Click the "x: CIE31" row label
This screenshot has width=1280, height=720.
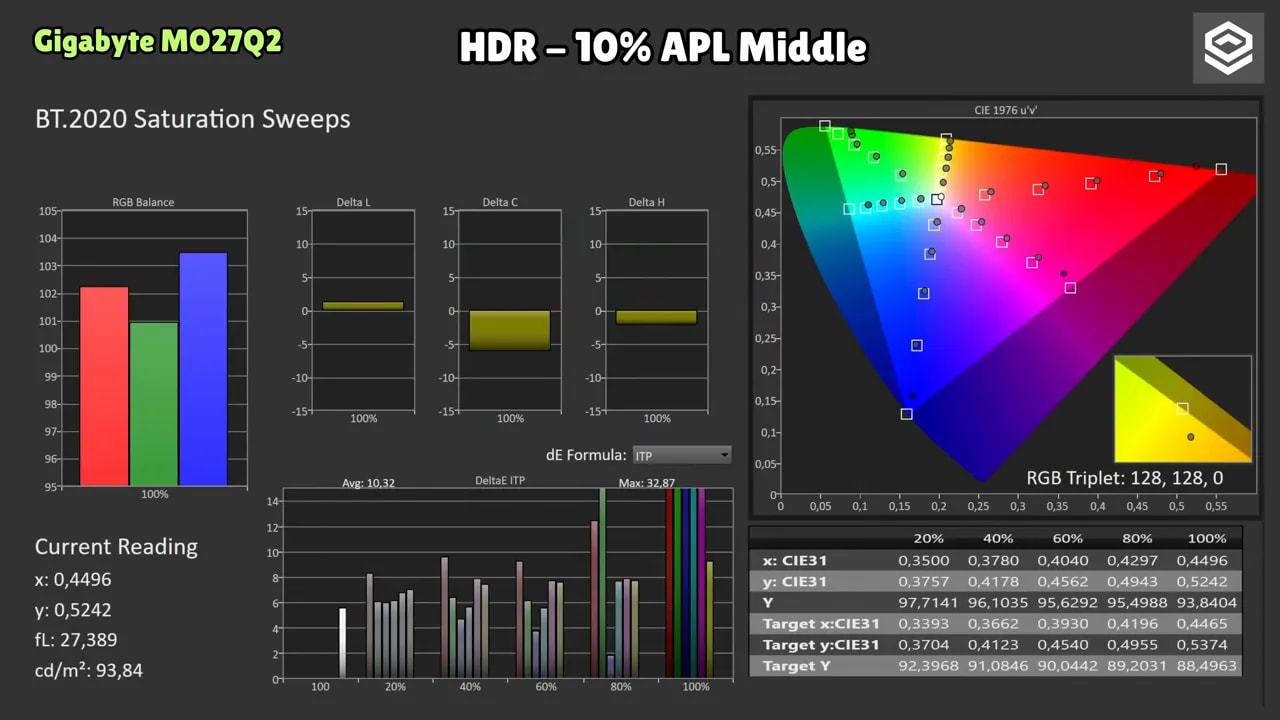(x=795, y=560)
